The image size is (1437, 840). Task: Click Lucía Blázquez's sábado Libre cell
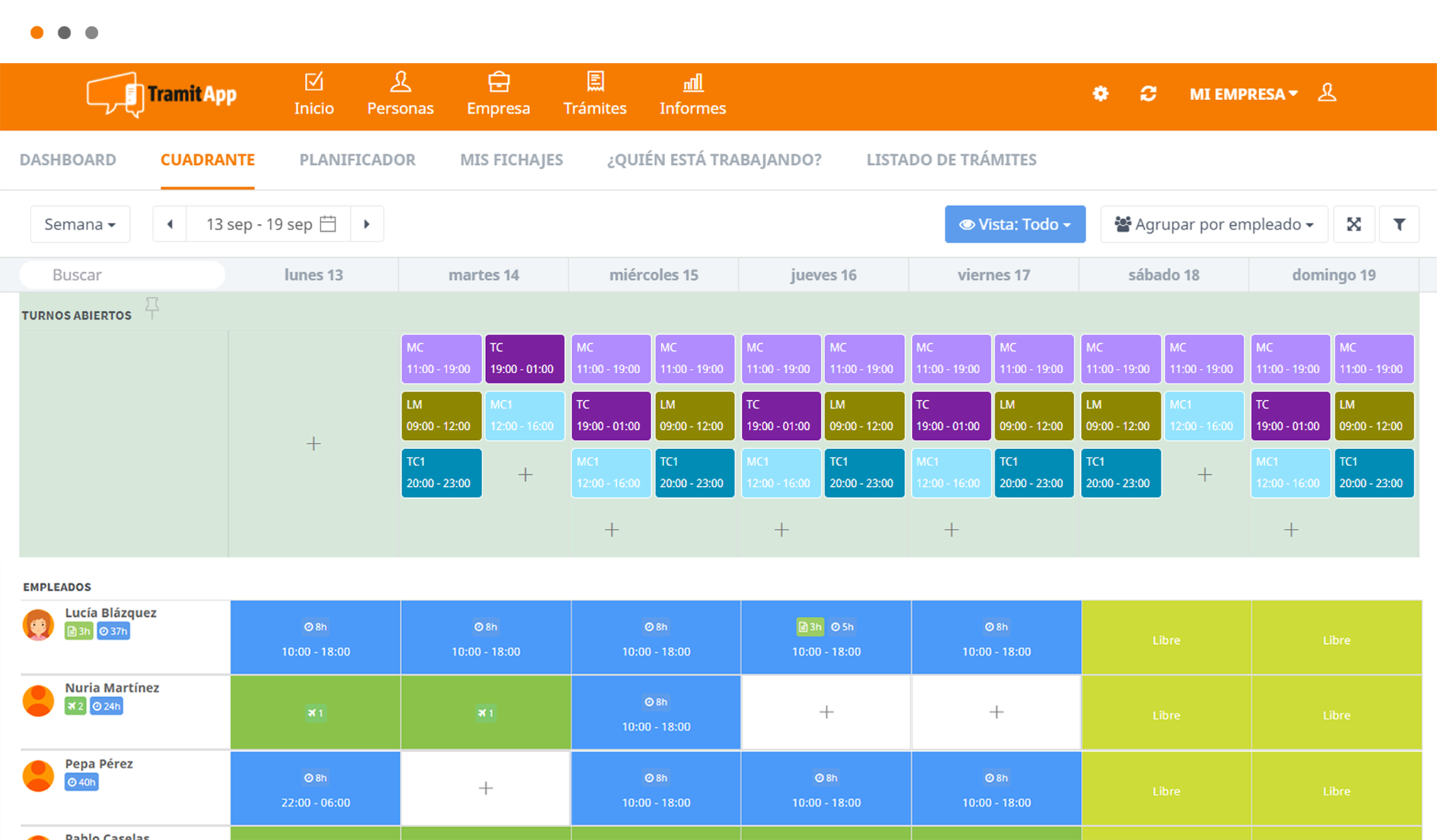tap(1166, 637)
